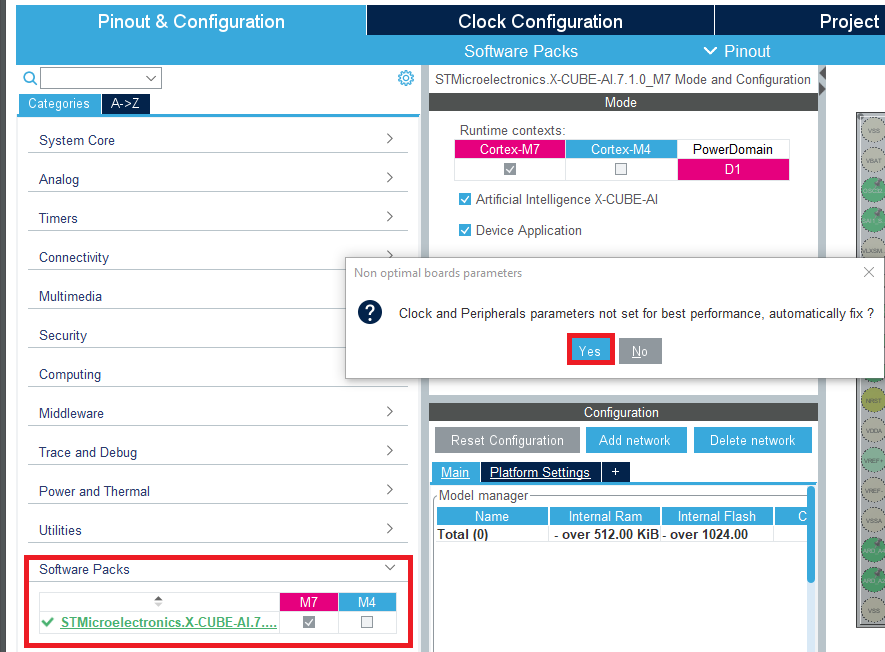Click No in the dialog

639,351
